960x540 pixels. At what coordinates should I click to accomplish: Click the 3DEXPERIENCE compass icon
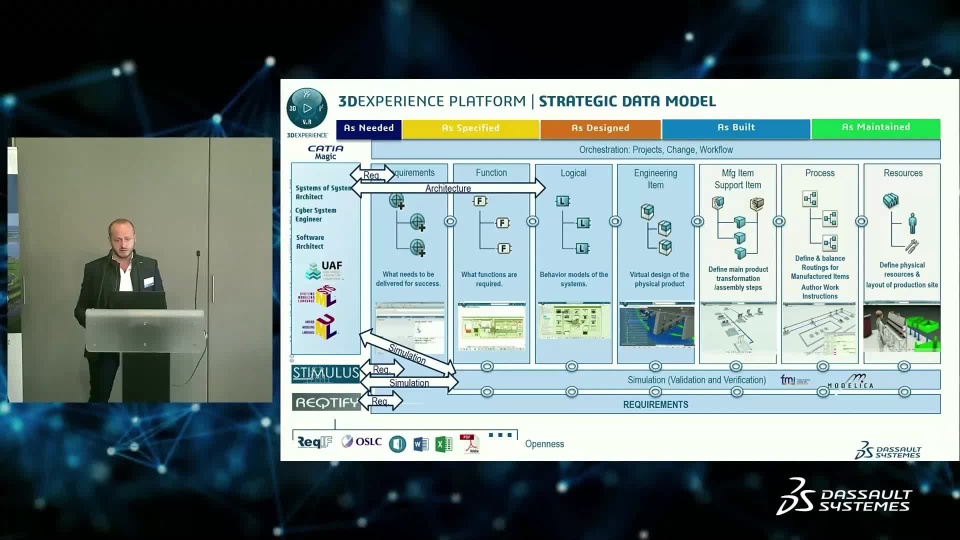(x=307, y=108)
